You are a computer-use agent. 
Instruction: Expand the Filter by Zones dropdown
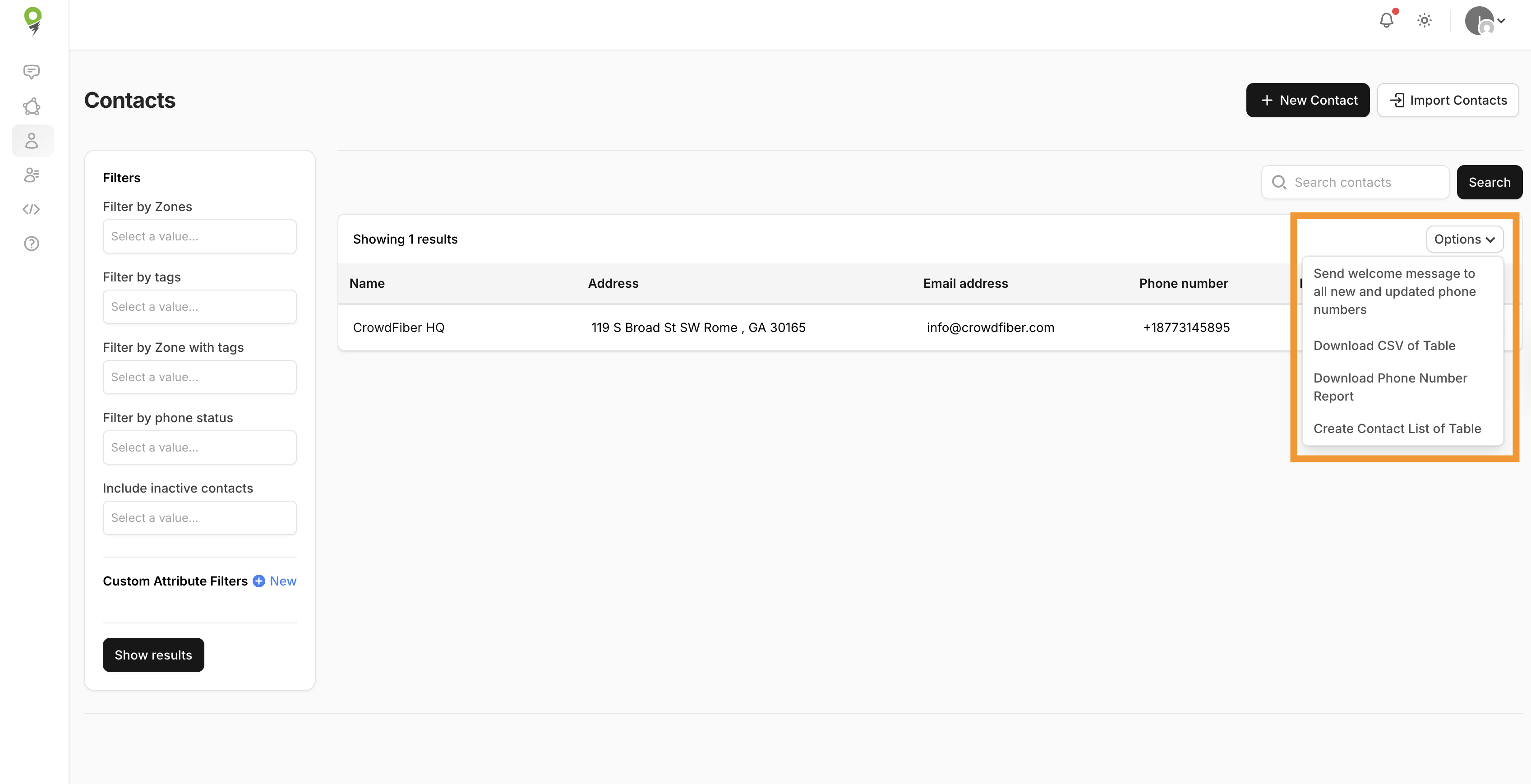pyautogui.click(x=199, y=236)
